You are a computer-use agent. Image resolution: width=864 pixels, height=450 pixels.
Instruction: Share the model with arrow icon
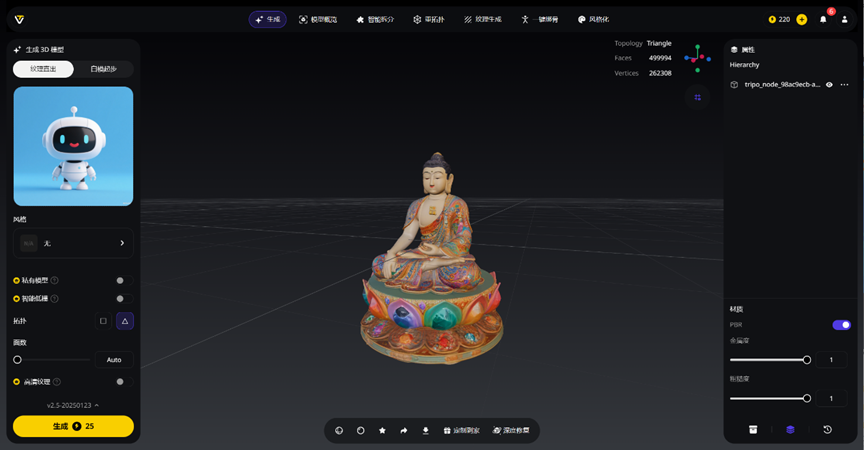click(404, 431)
